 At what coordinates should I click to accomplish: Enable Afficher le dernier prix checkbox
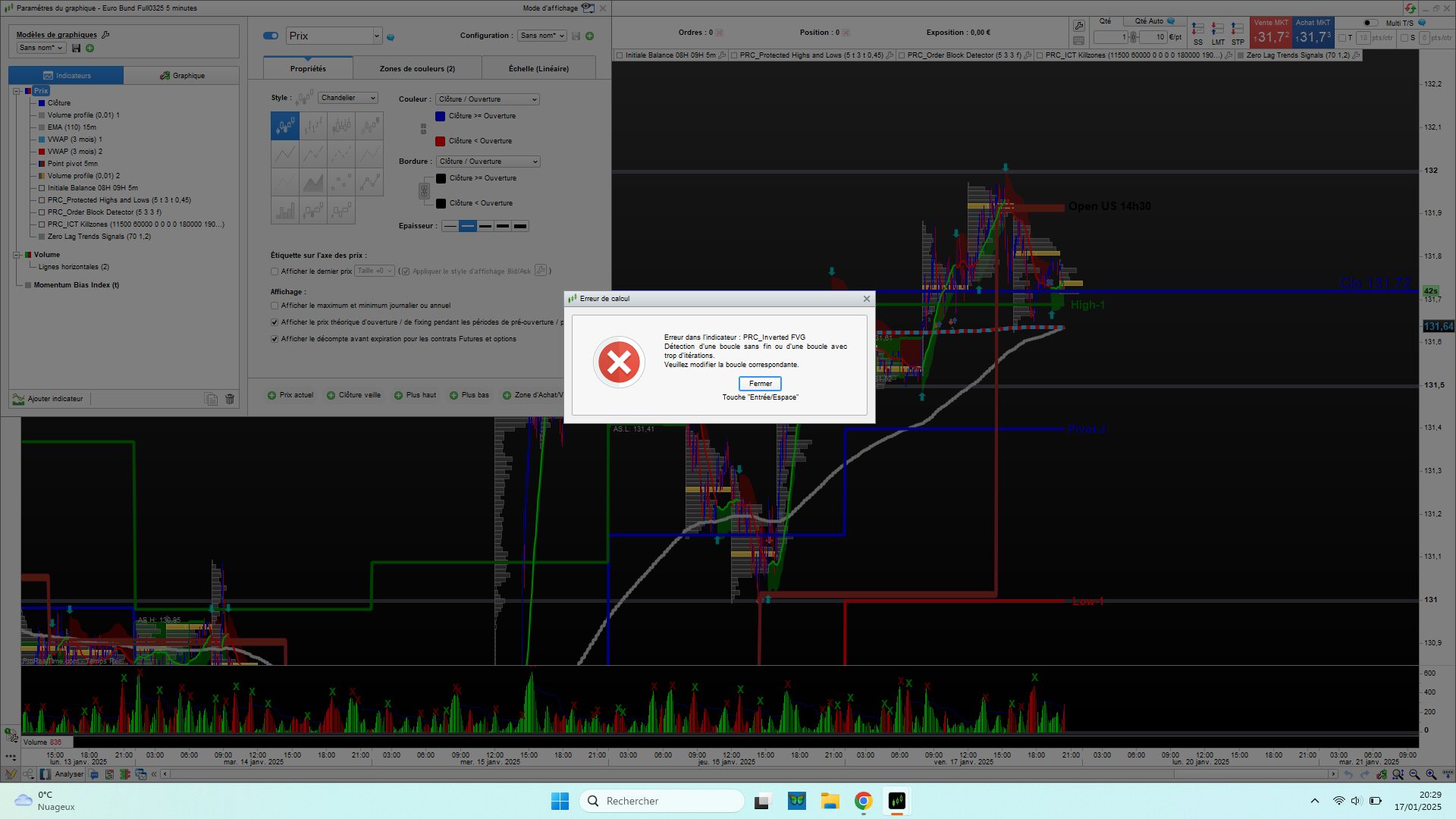point(275,271)
